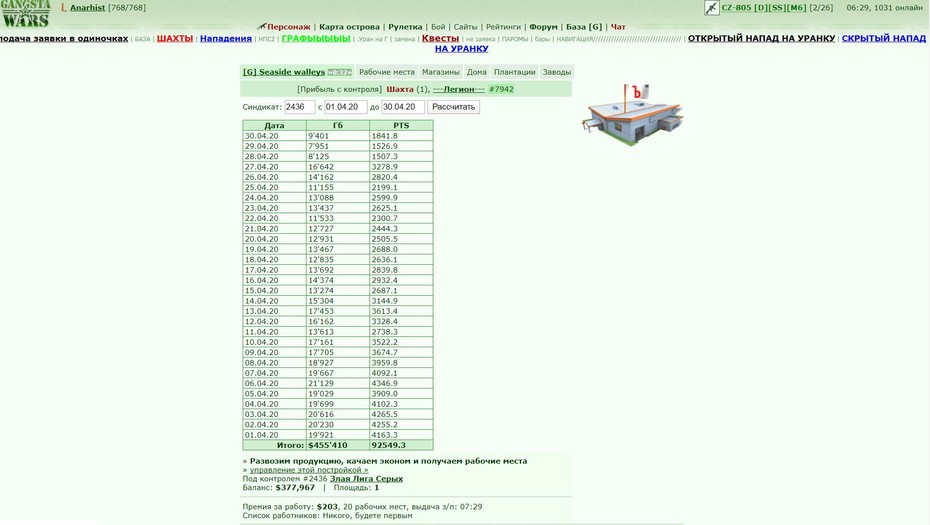Image resolution: width=930 pixels, height=525 pixels.
Task: Select the bonus value $203
Action: pos(327,507)
